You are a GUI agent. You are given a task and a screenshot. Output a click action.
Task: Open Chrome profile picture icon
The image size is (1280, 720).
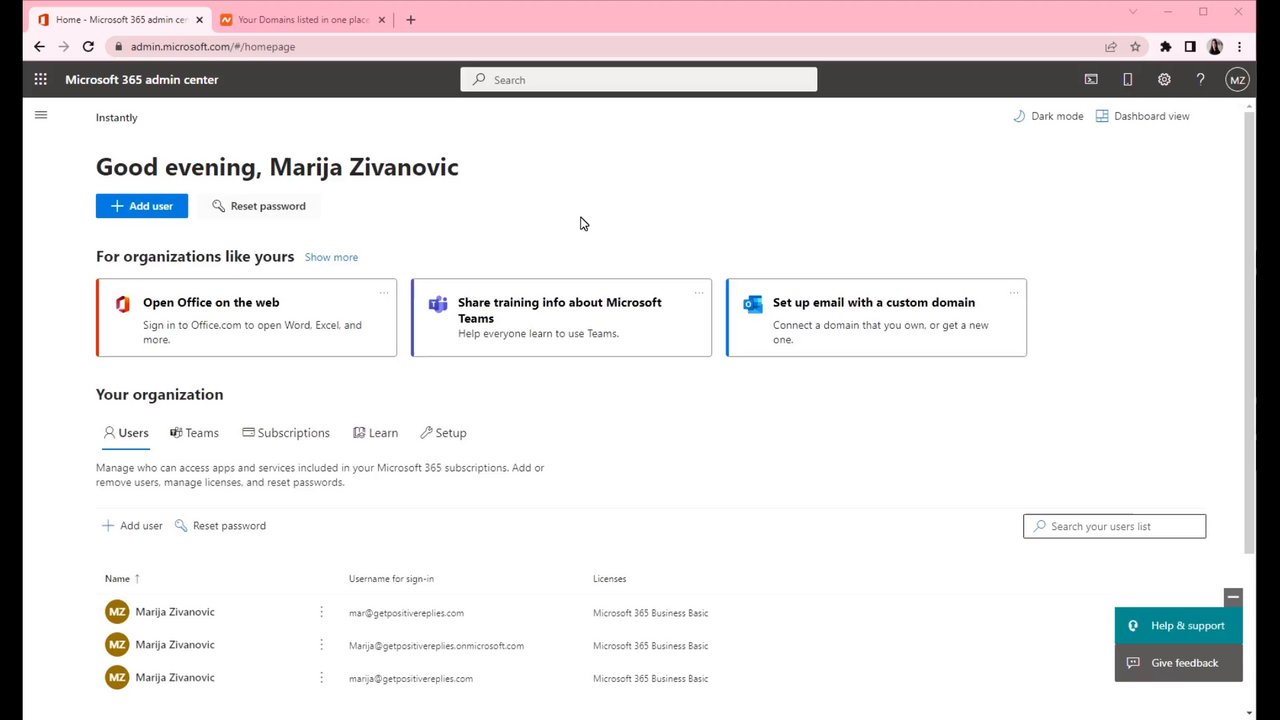(1215, 46)
